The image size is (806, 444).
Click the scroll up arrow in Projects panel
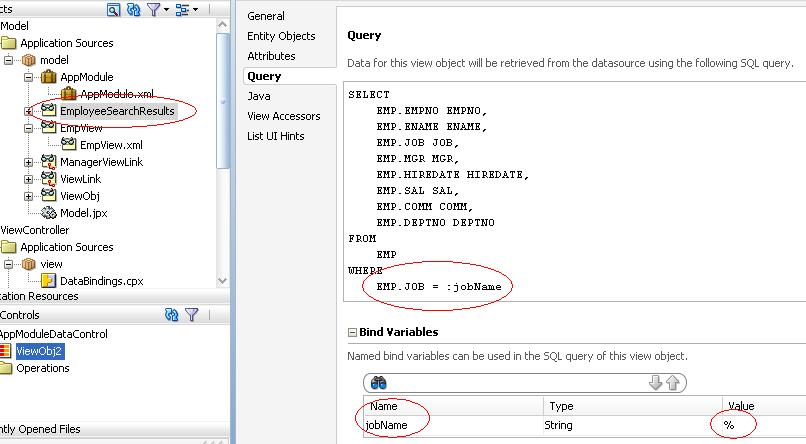point(223,24)
